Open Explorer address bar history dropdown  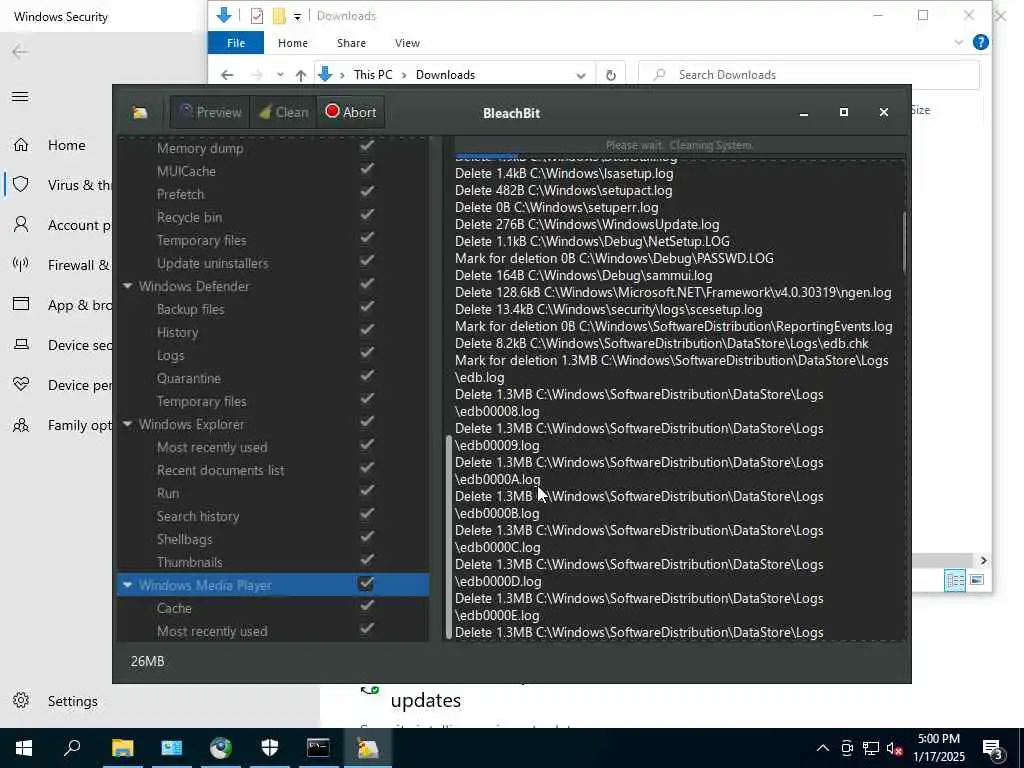[581, 75]
